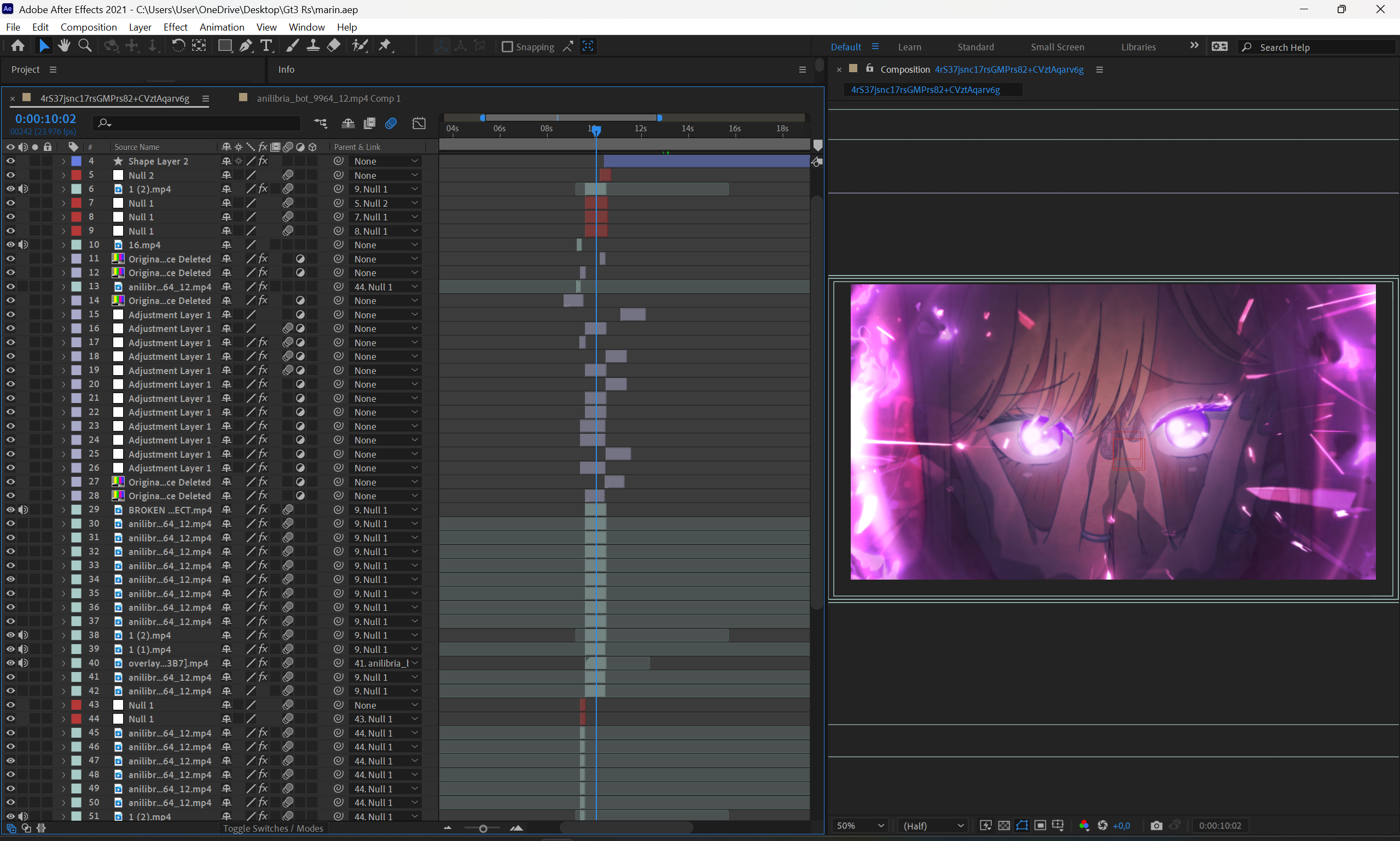
Task: Open the Animation menu
Action: point(222,27)
